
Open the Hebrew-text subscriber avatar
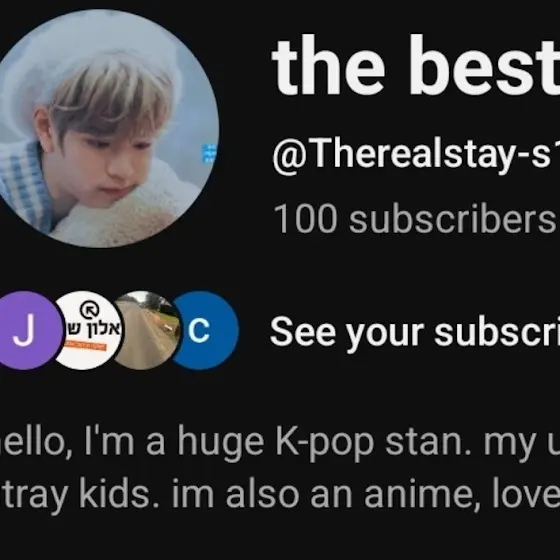tap(88, 330)
